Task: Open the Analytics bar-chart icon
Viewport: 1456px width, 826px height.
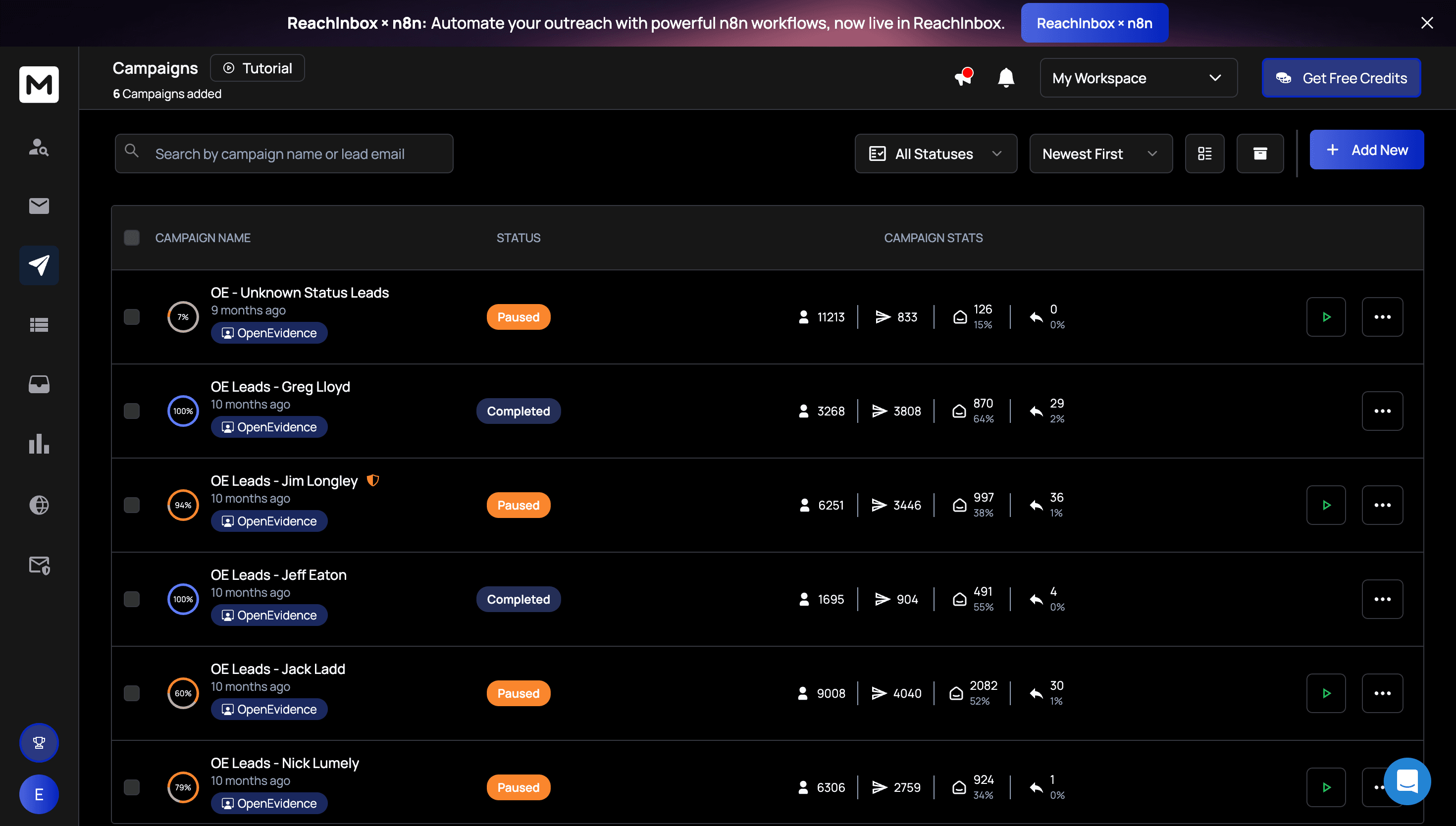Action: click(x=39, y=444)
